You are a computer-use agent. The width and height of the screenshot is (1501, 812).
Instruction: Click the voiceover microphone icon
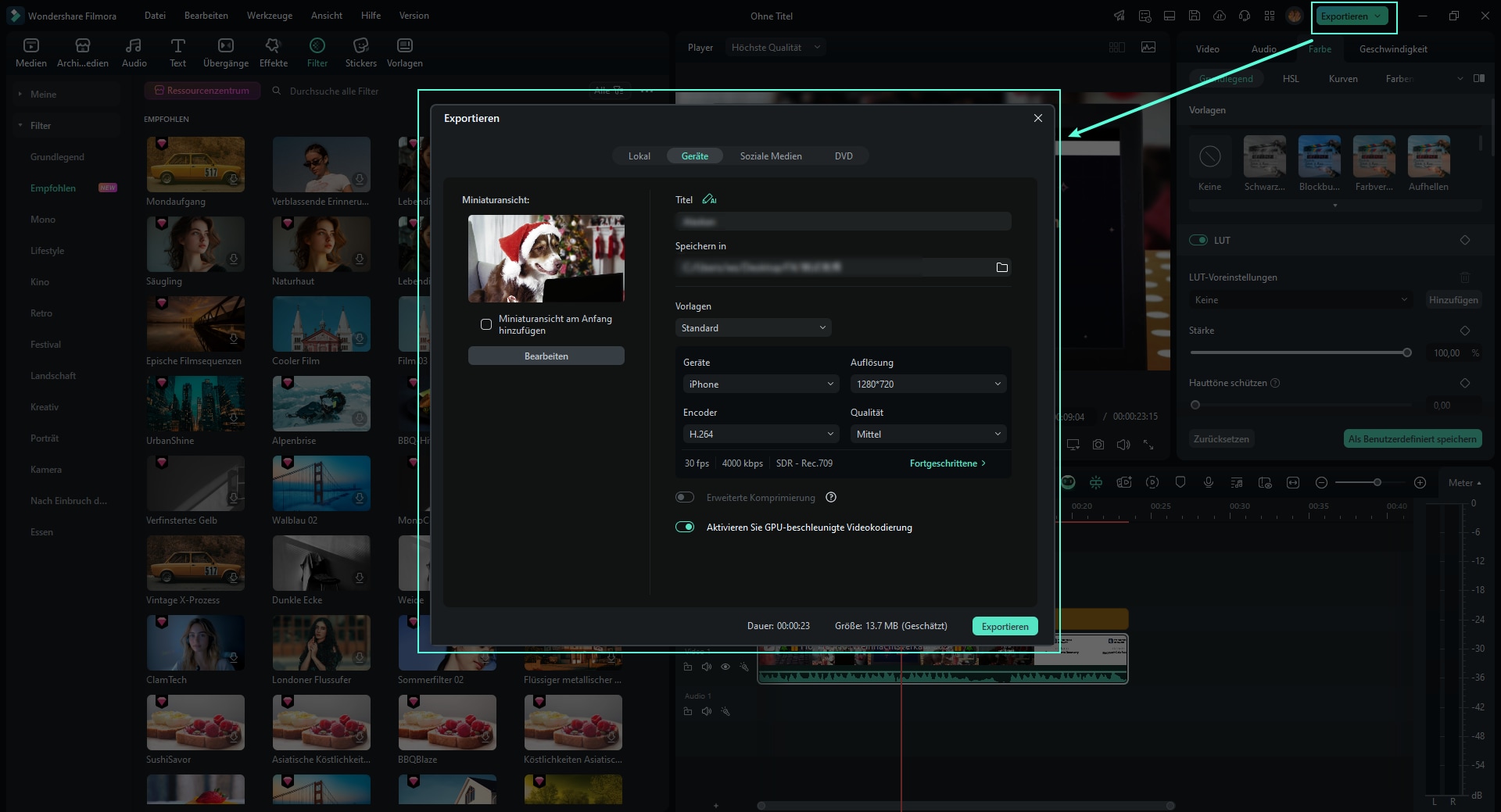pos(1209,482)
